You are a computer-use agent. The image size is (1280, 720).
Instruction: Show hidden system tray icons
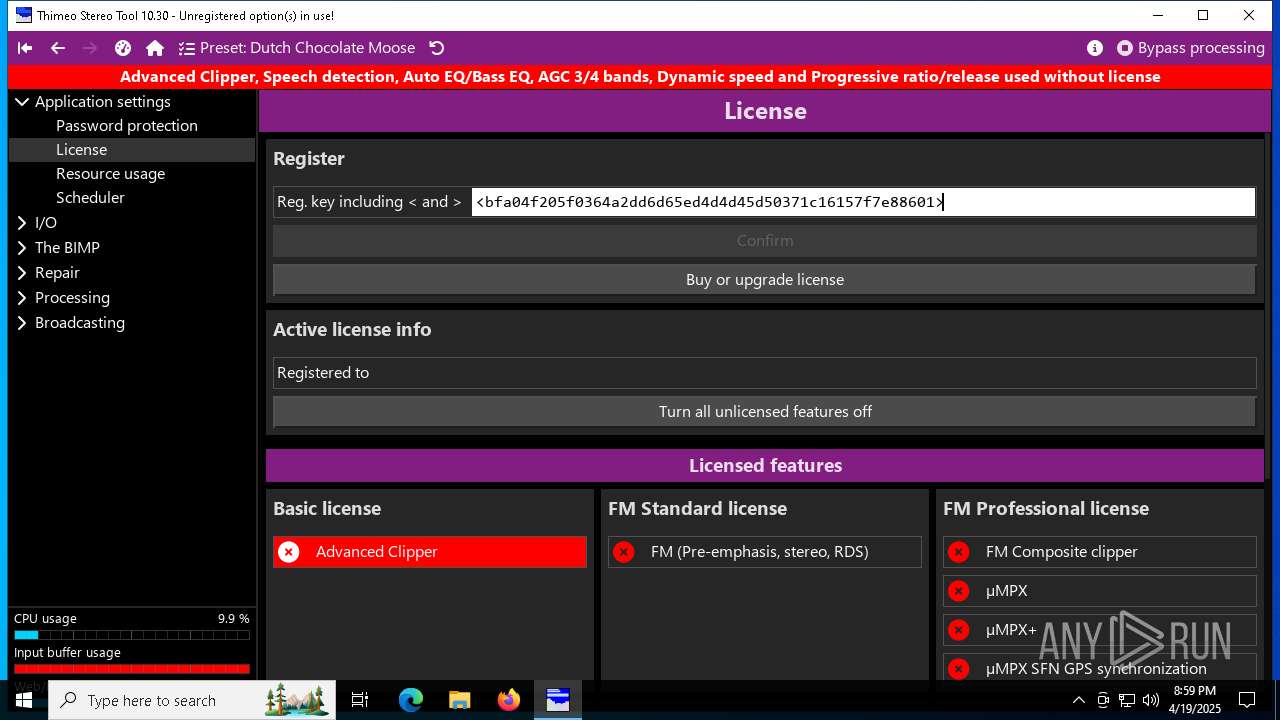(1079, 700)
